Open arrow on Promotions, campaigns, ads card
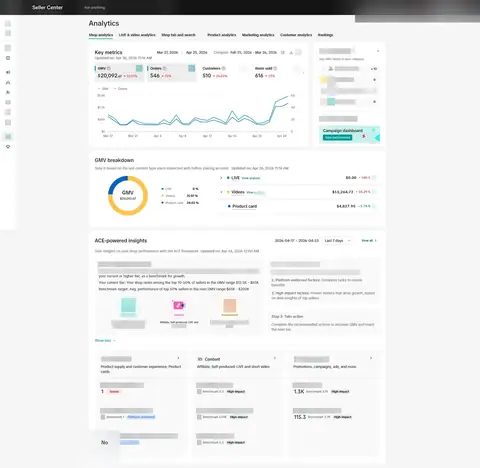 point(371,358)
